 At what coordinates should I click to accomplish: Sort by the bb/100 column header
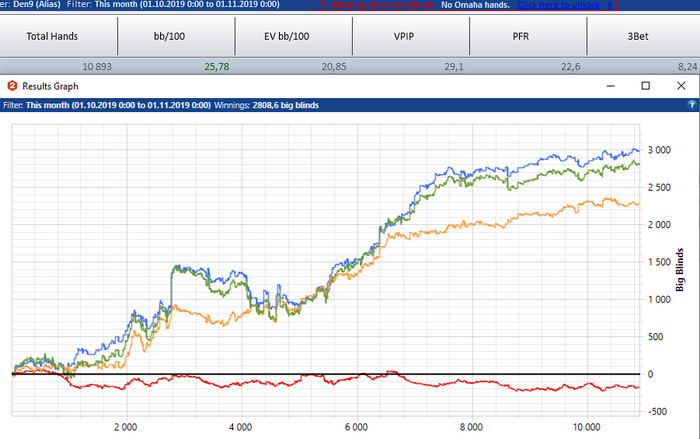coord(176,36)
